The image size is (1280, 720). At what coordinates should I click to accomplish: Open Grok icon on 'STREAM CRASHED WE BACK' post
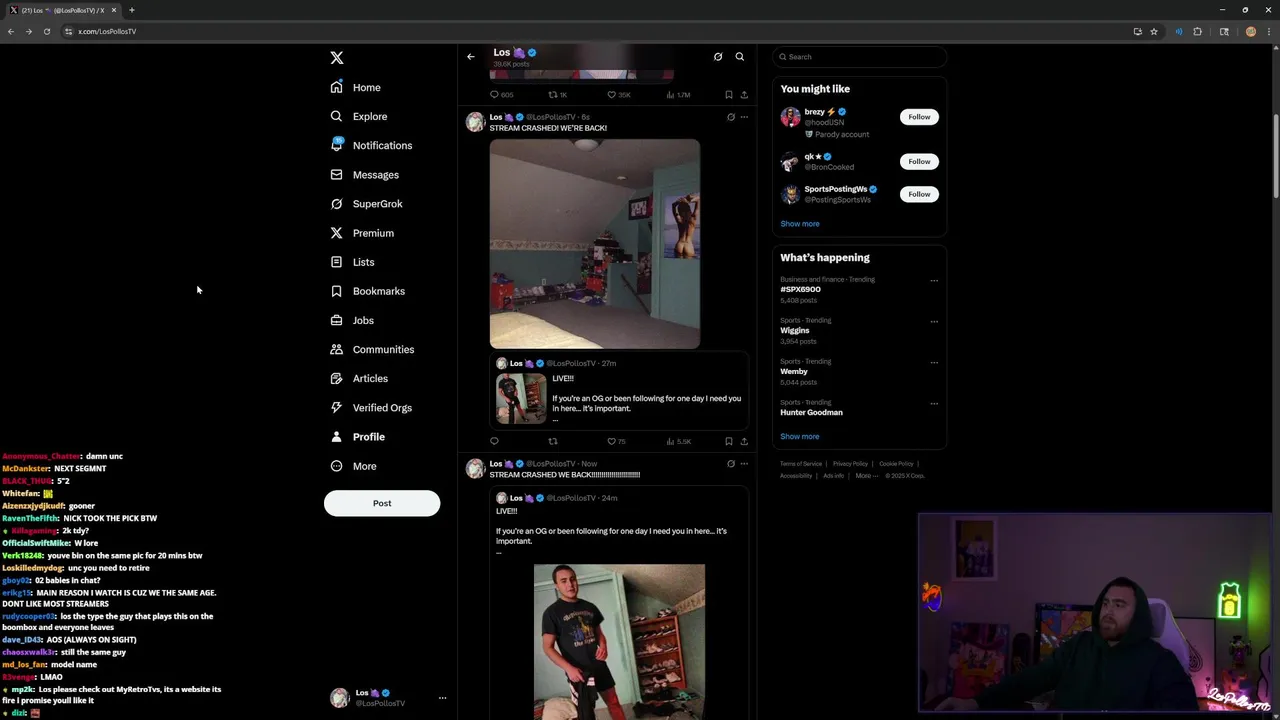731,464
